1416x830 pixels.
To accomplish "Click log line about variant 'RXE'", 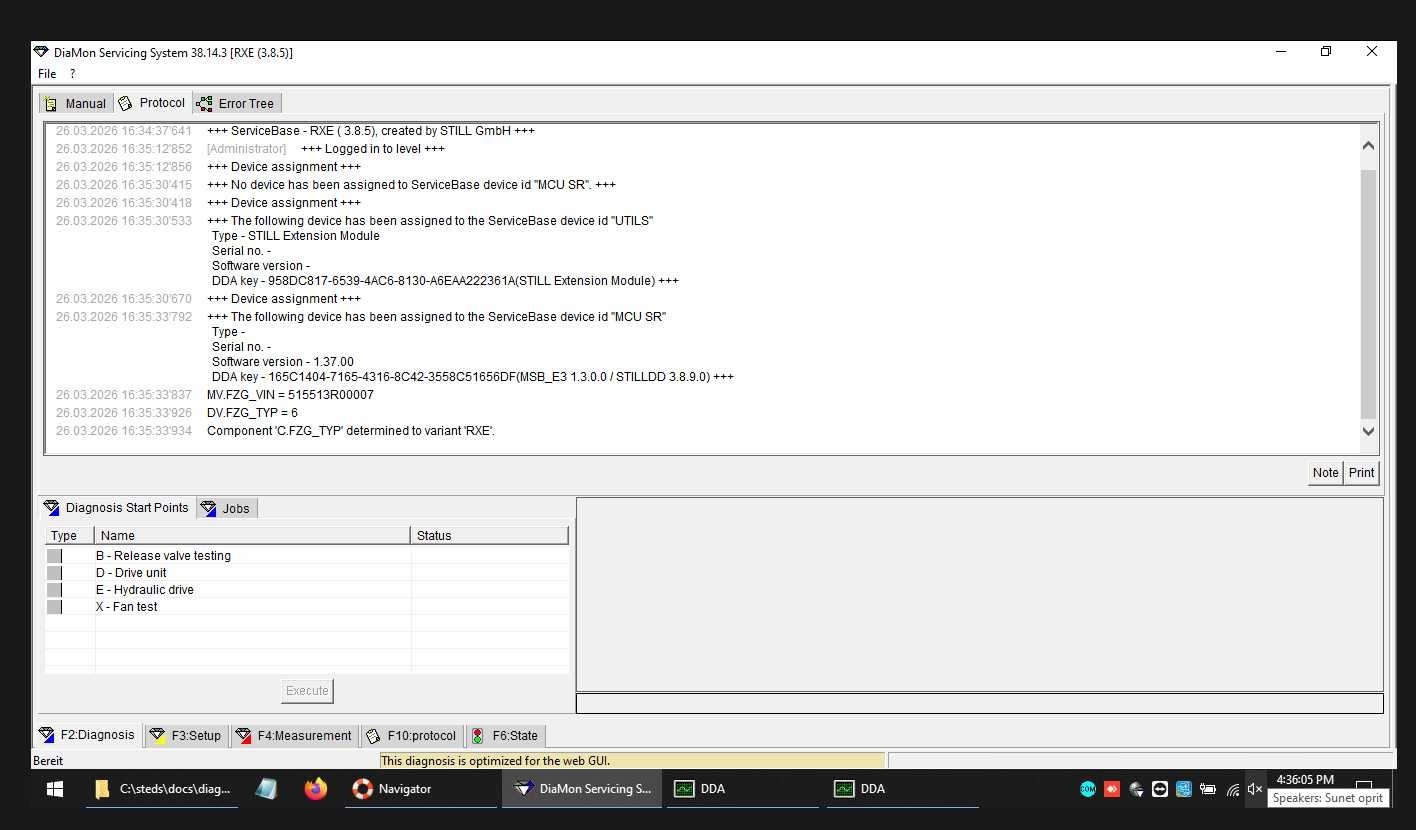I will click(351, 431).
